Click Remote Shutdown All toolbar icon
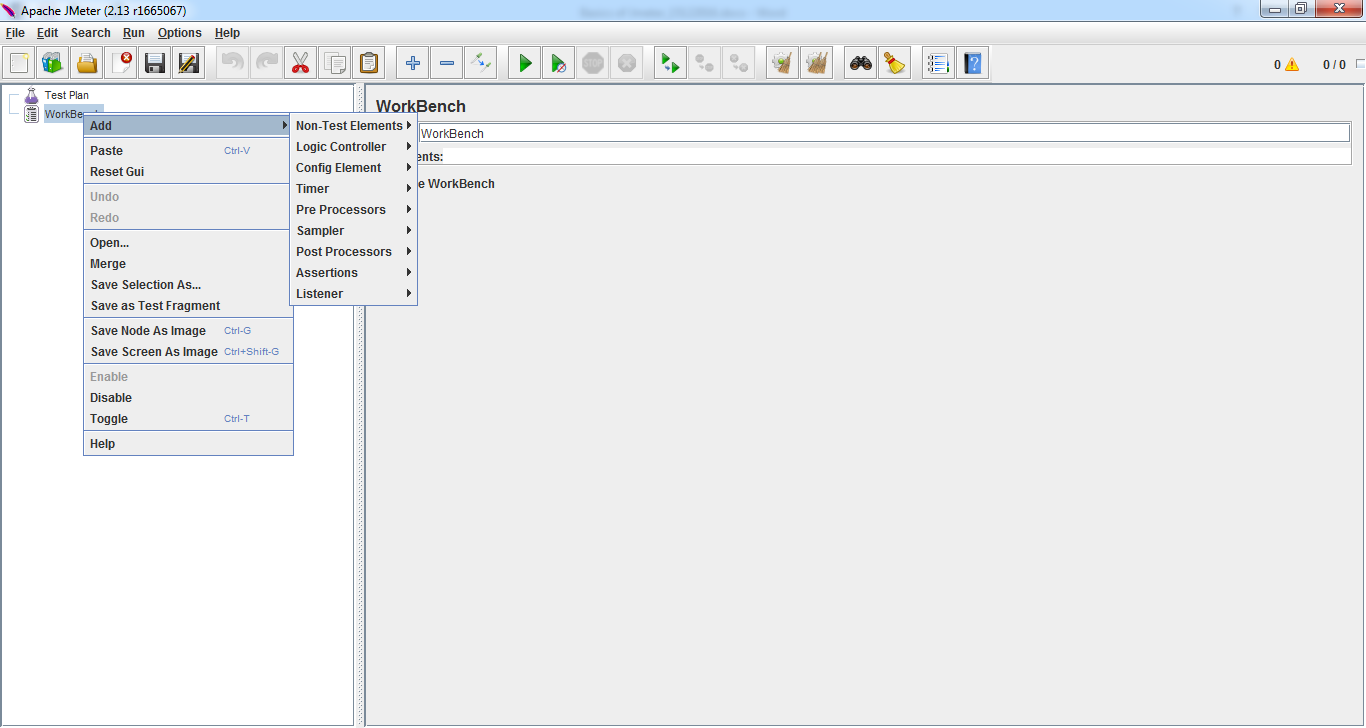Image resolution: width=1366 pixels, height=728 pixels. point(738,64)
